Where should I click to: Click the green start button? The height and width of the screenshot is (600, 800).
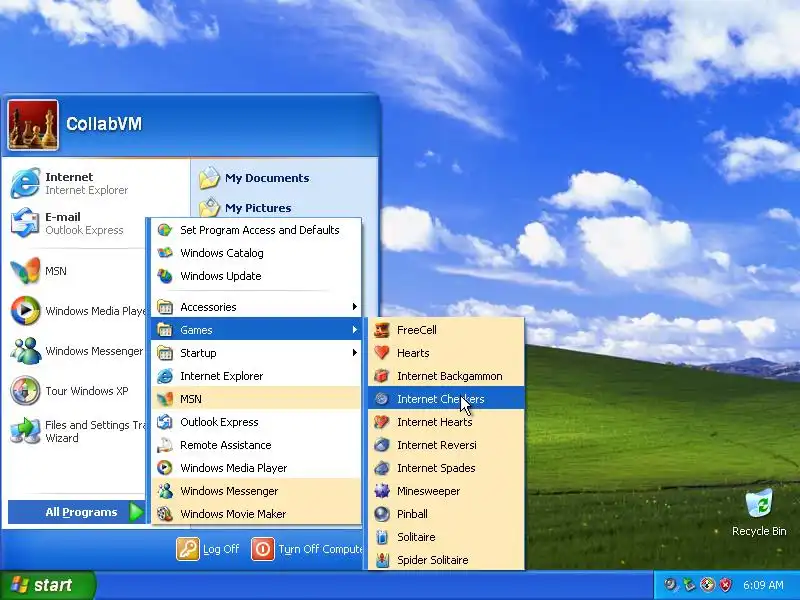(x=47, y=585)
